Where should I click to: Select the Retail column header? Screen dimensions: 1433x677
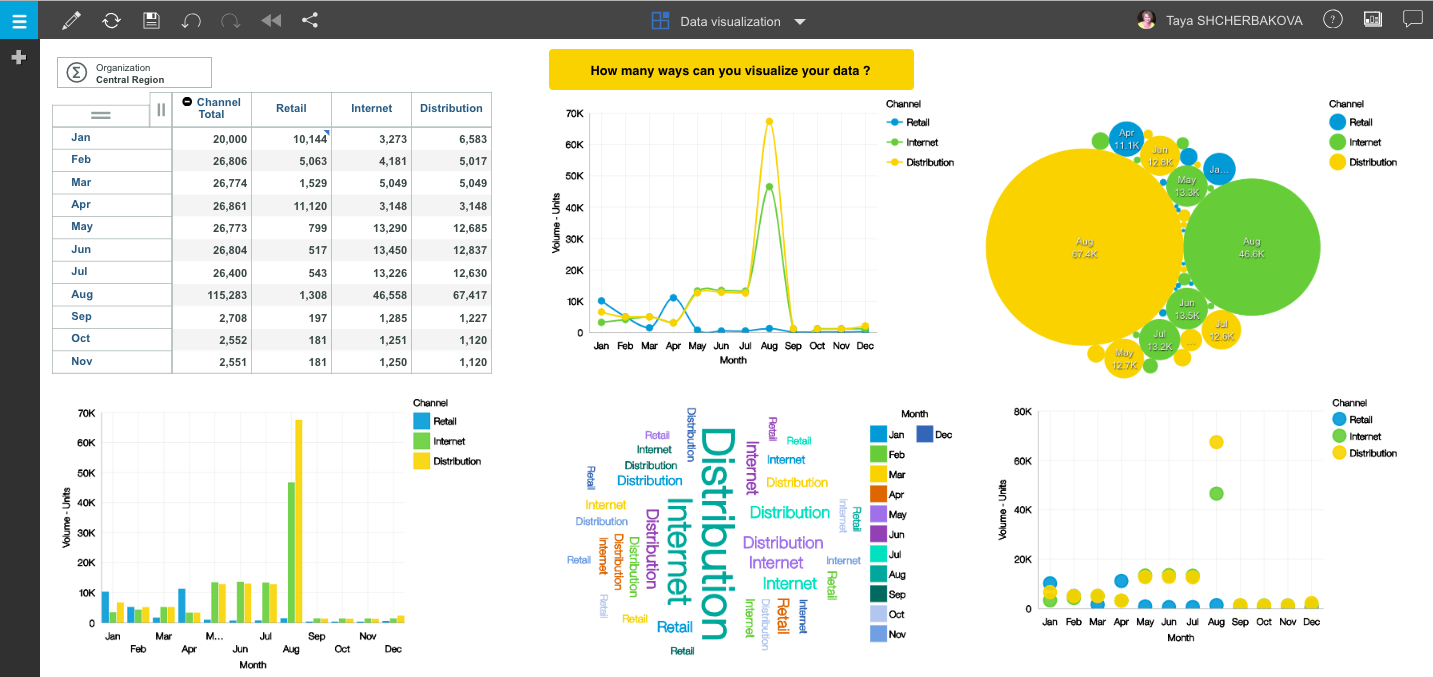(x=291, y=108)
